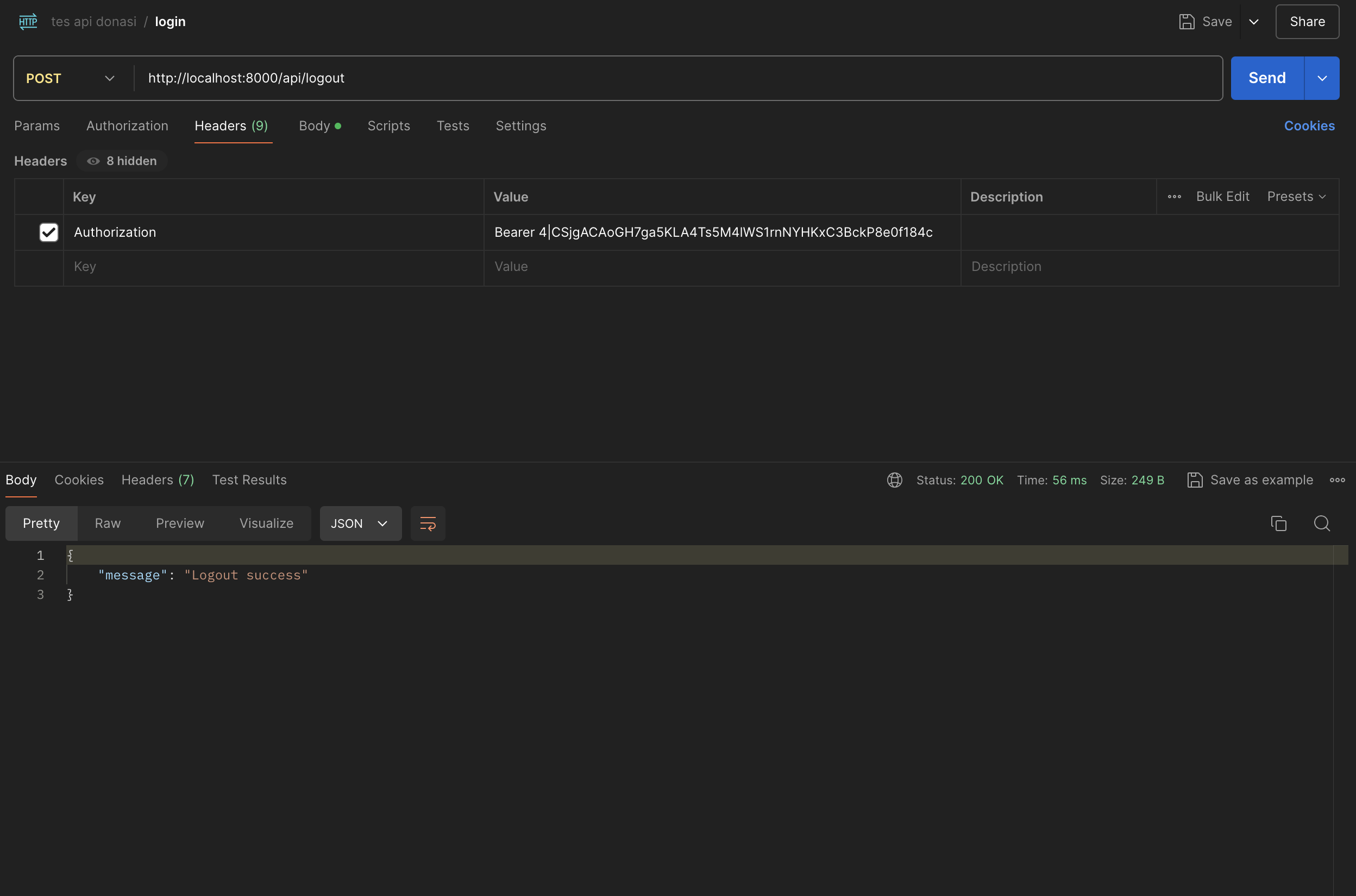The height and width of the screenshot is (896, 1356).
Task: Open the Cookies link
Action: pyautogui.click(x=1309, y=126)
